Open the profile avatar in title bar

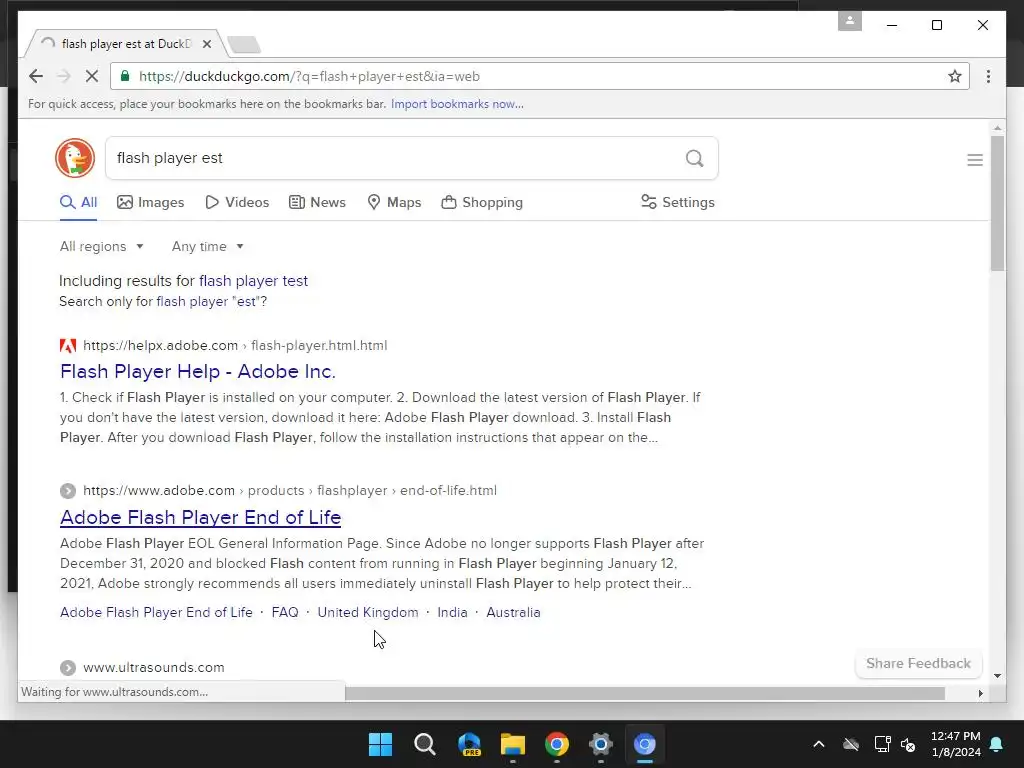[x=850, y=20]
